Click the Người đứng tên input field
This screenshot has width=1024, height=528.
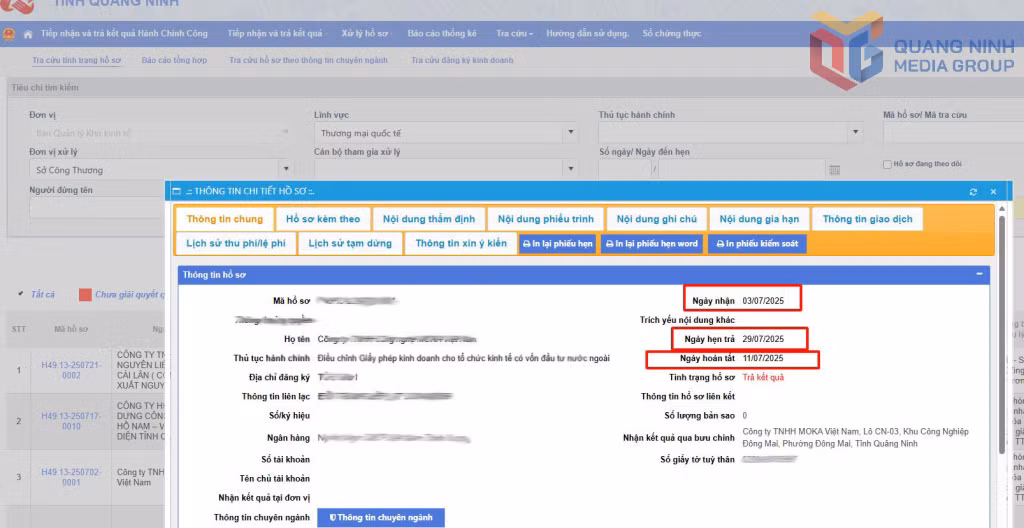(96, 208)
